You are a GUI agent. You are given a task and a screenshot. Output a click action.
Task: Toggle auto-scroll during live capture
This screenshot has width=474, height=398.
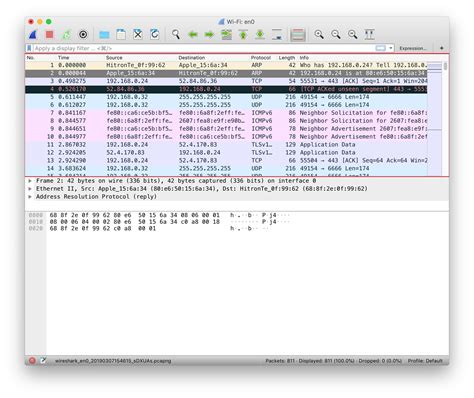(277, 34)
